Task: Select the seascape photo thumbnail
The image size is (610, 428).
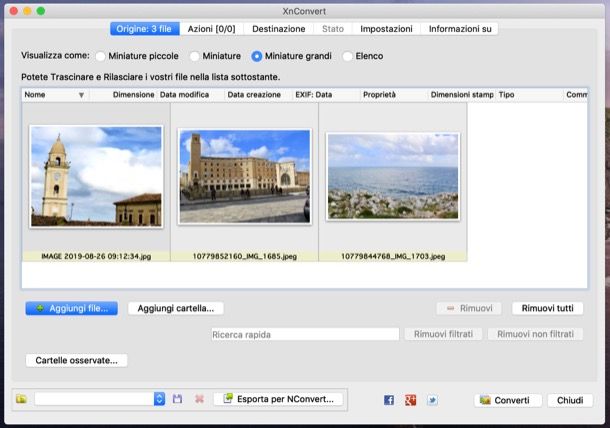Action: point(393,176)
